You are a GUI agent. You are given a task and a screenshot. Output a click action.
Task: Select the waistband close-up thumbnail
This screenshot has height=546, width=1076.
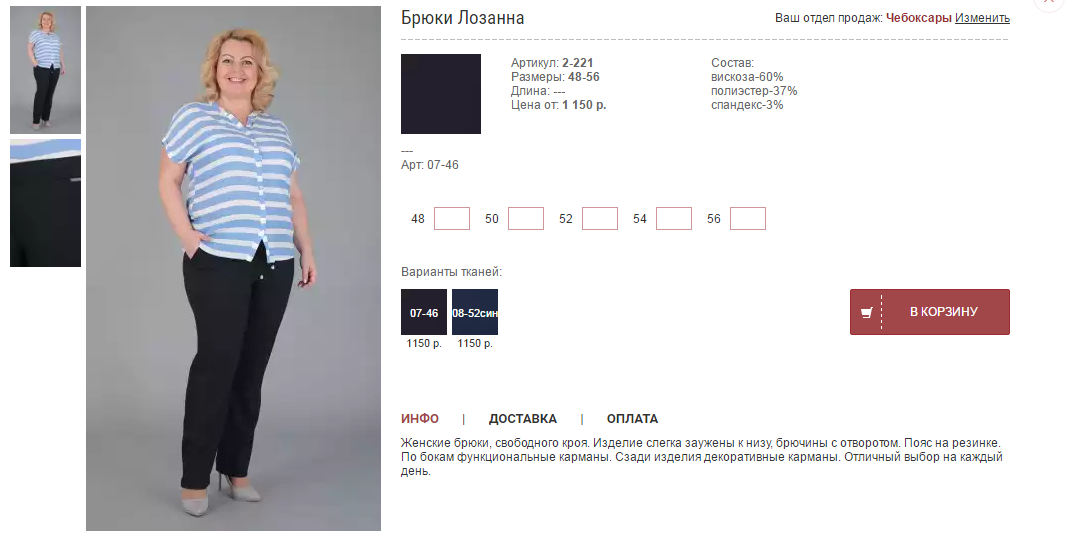(45, 203)
